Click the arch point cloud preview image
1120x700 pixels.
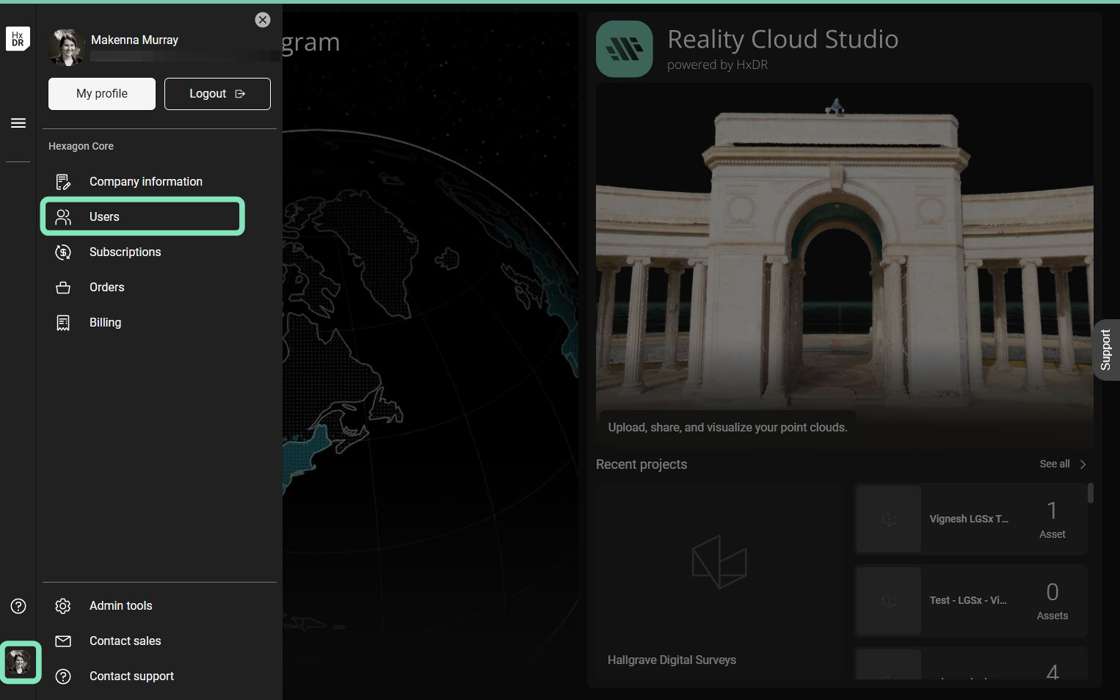tap(844, 264)
